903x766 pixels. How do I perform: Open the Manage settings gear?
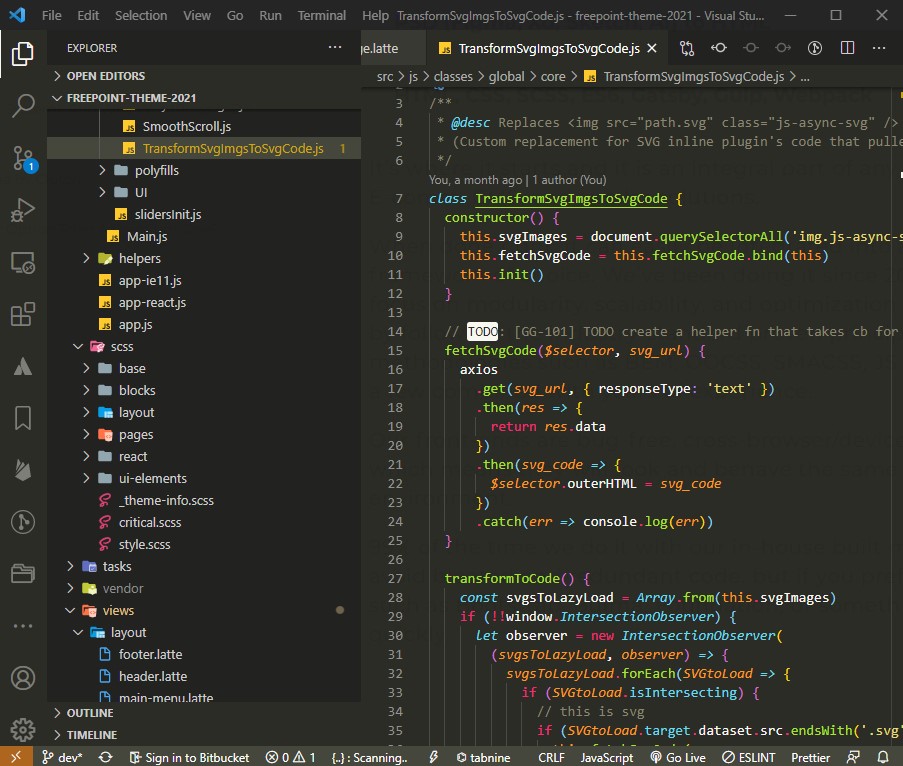(23, 729)
